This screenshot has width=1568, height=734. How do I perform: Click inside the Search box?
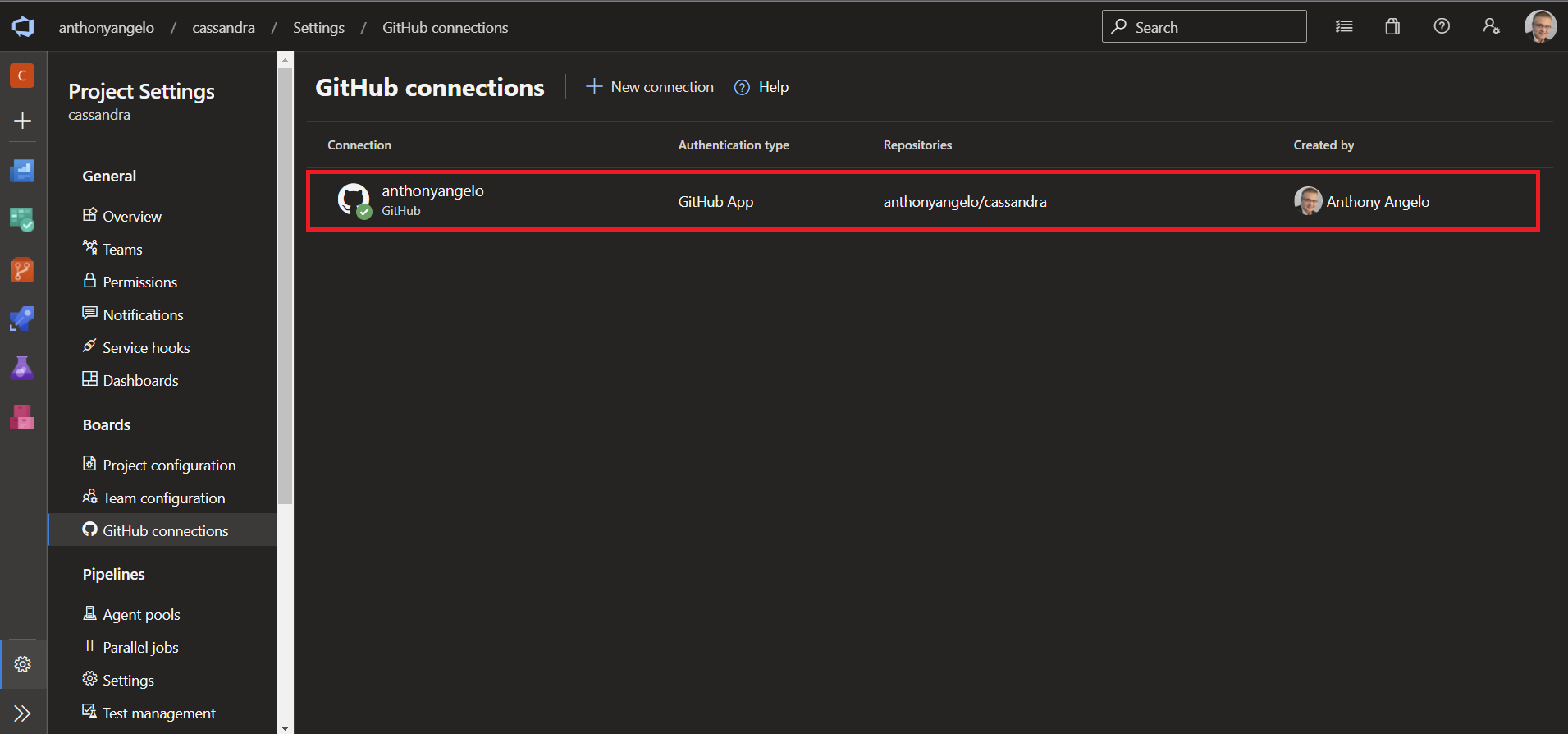click(x=1204, y=26)
